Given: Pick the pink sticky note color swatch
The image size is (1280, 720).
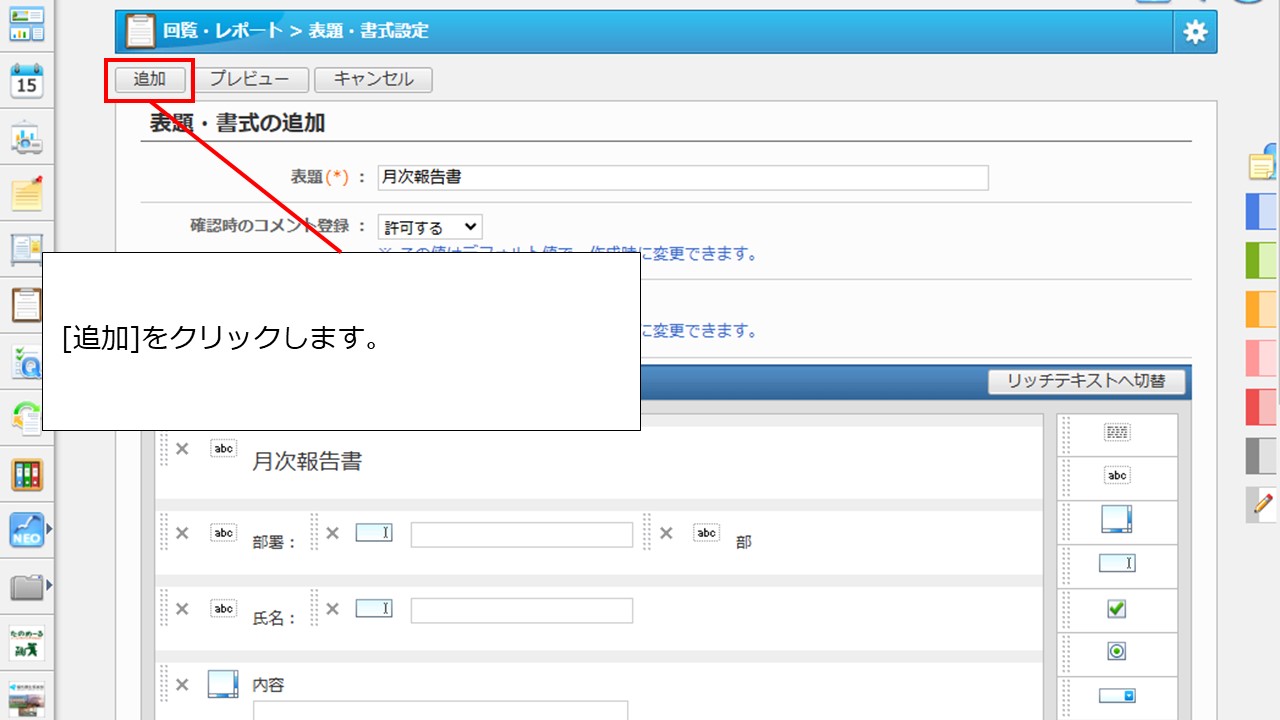Looking at the screenshot, I should (x=1262, y=358).
